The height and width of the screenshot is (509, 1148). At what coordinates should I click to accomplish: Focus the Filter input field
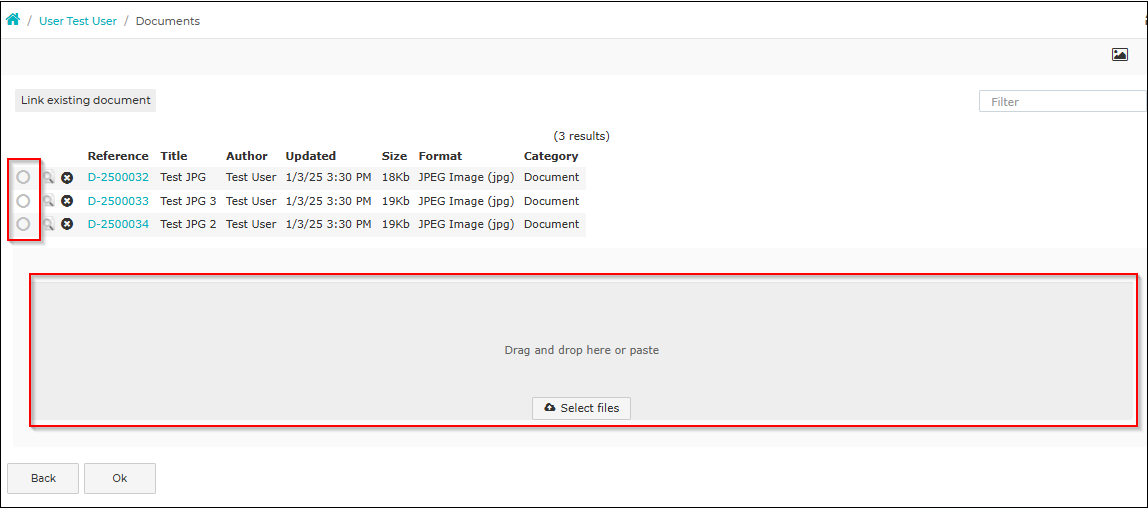1063,102
